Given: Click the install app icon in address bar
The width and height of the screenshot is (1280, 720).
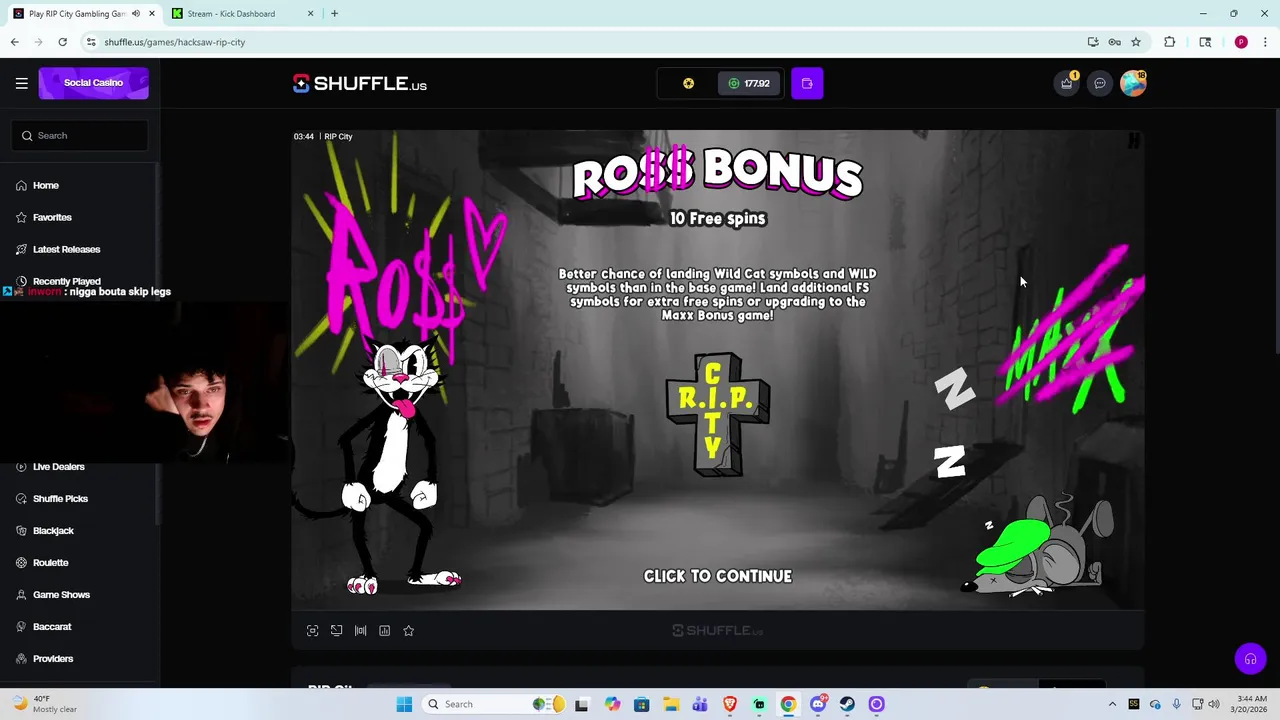Looking at the screenshot, I should pos(1093,42).
